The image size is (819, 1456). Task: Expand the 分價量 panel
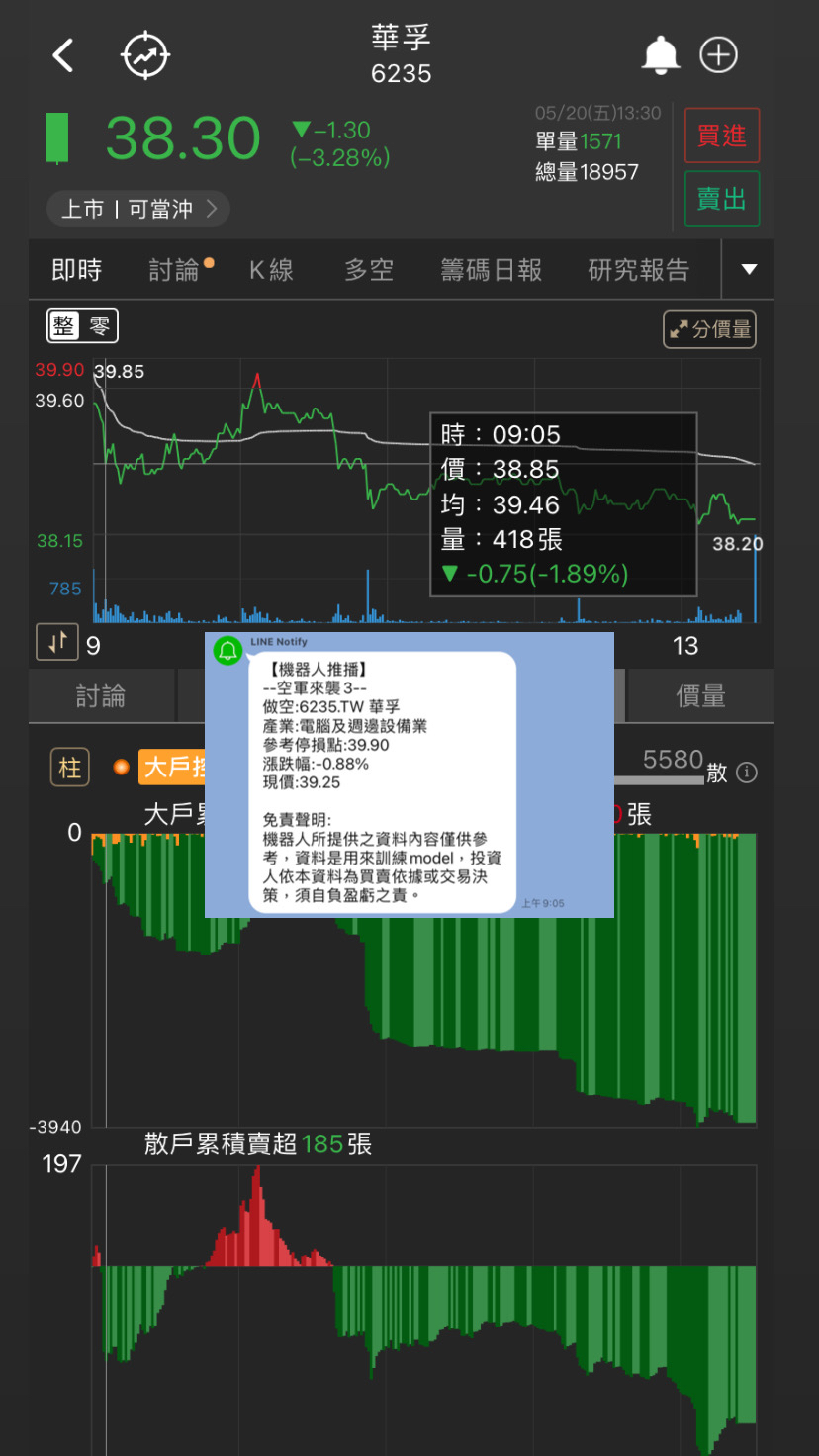[709, 329]
